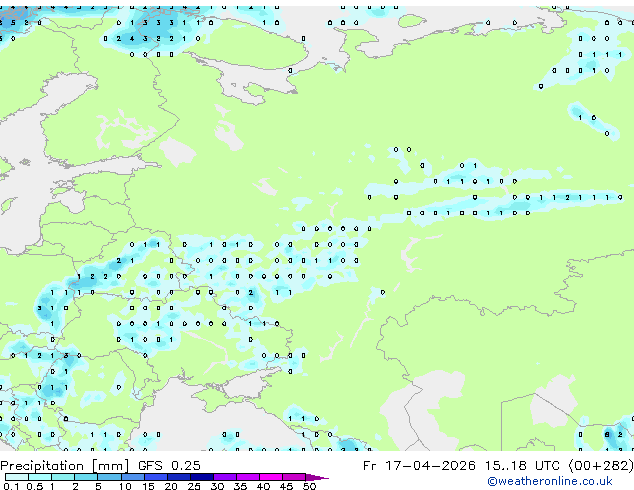Select the 2–5 mm legend color swatch
634x490 pixels.
point(86,477)
